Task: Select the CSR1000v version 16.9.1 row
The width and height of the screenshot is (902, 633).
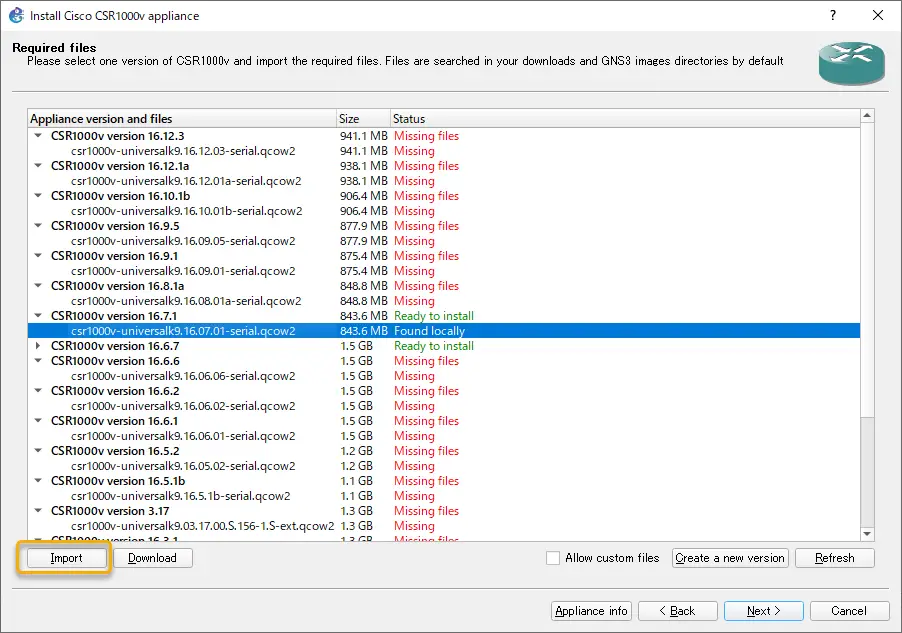Action: point(444,256)
